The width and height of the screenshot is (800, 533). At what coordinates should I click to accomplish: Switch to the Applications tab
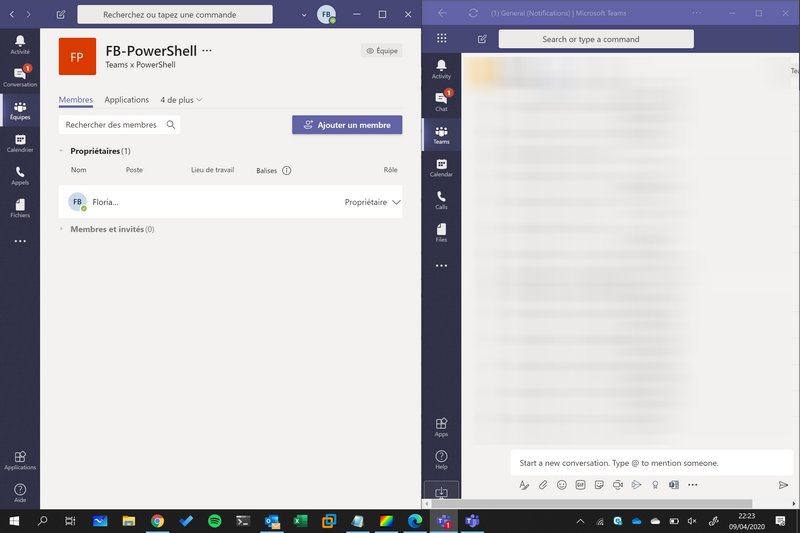127,100
